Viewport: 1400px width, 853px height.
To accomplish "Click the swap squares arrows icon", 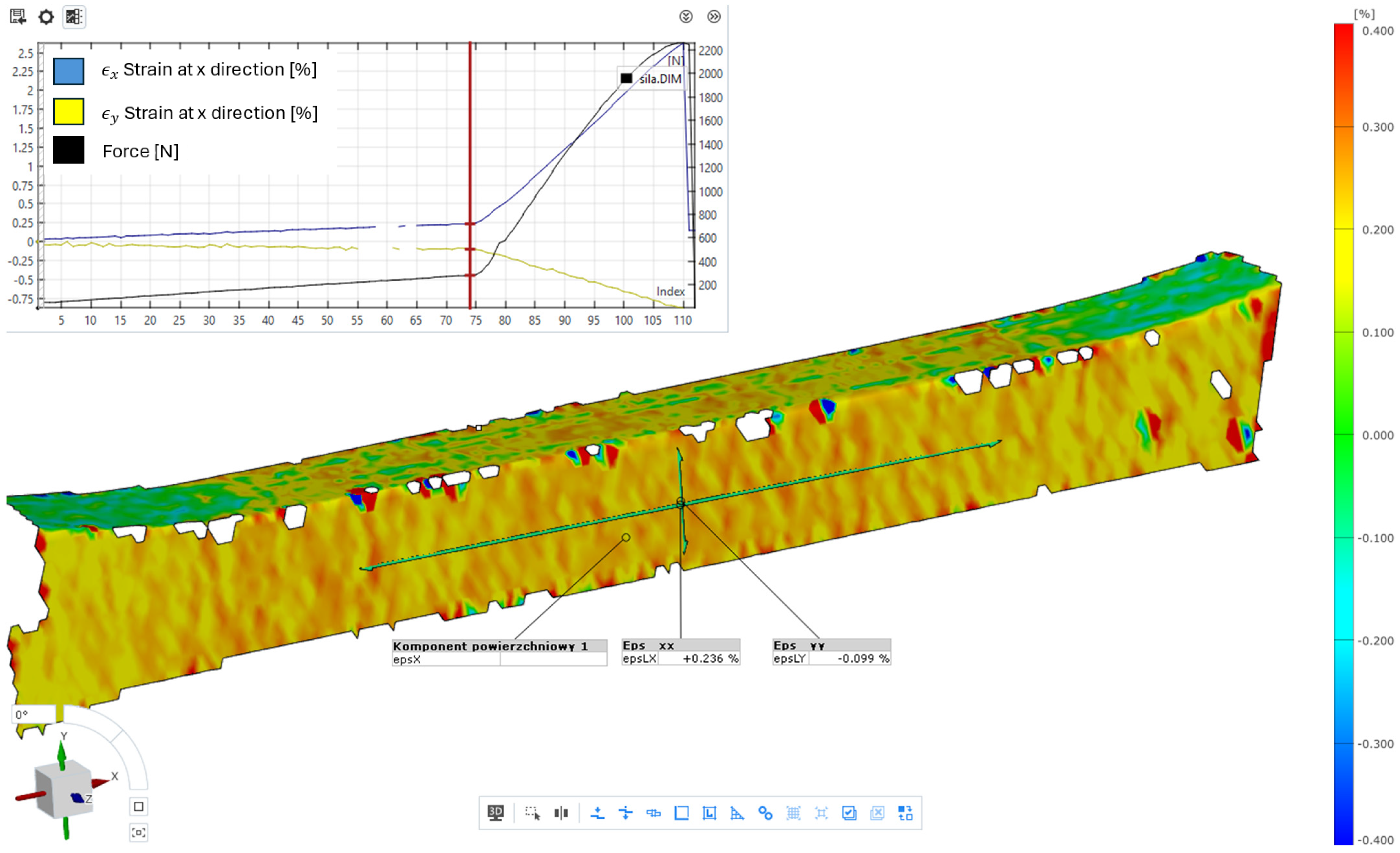I will pyautogui.click(x=905, y=813).
